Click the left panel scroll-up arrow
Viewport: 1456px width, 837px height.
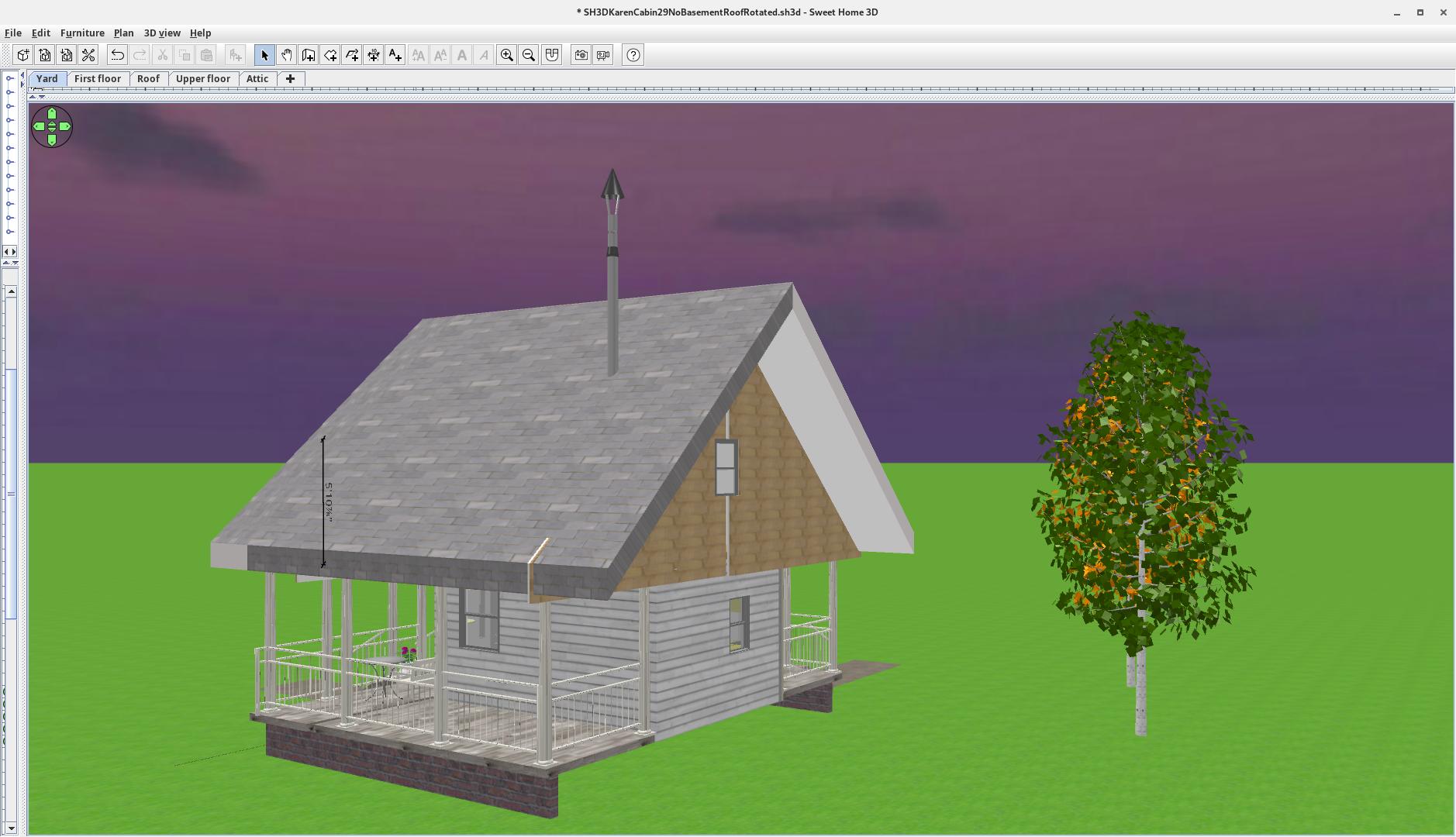[x=11, y=291]
